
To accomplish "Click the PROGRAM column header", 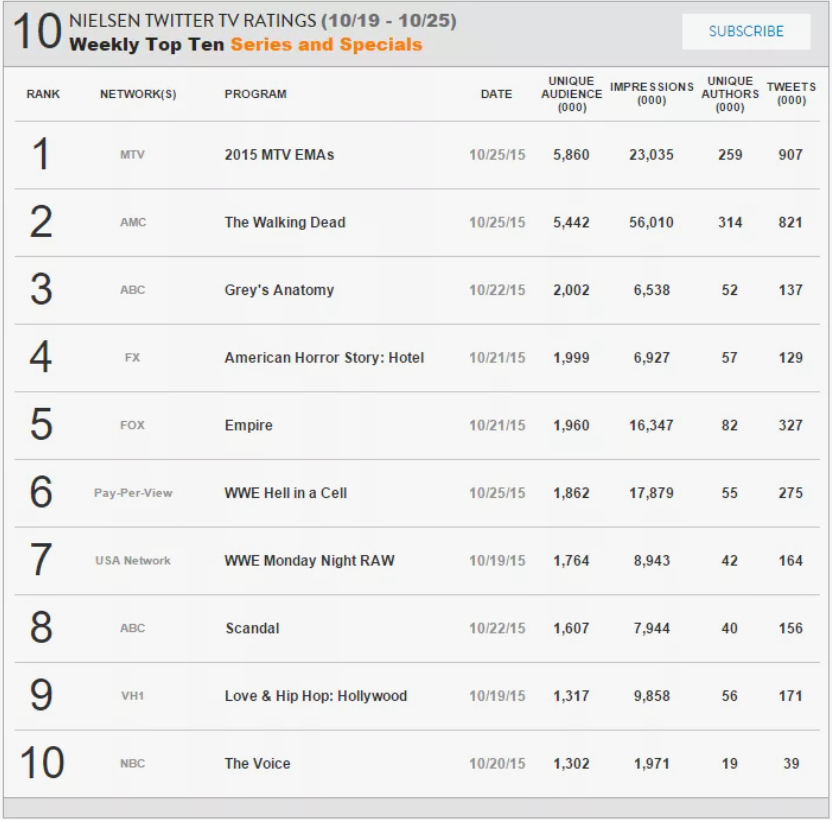I will [x=255, y=94].
